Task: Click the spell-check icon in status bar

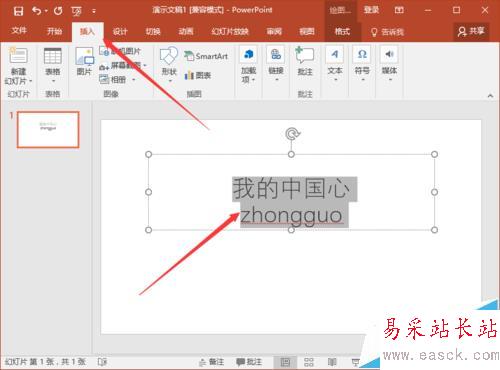Action: pyautogui.click(x=102, y=362)
